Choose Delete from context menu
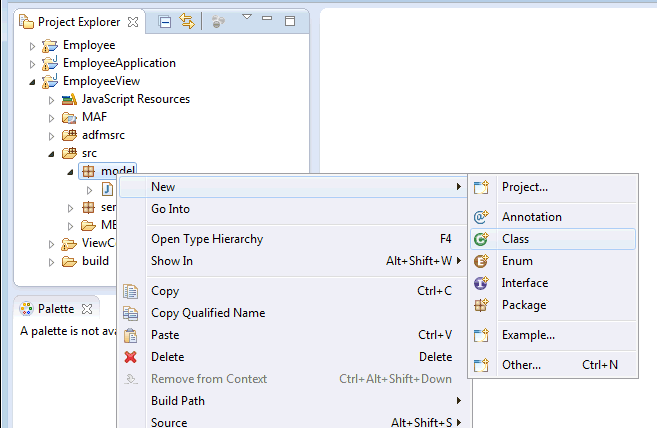Viewport: 657px width, 428px height. click(x=293, y=357)
